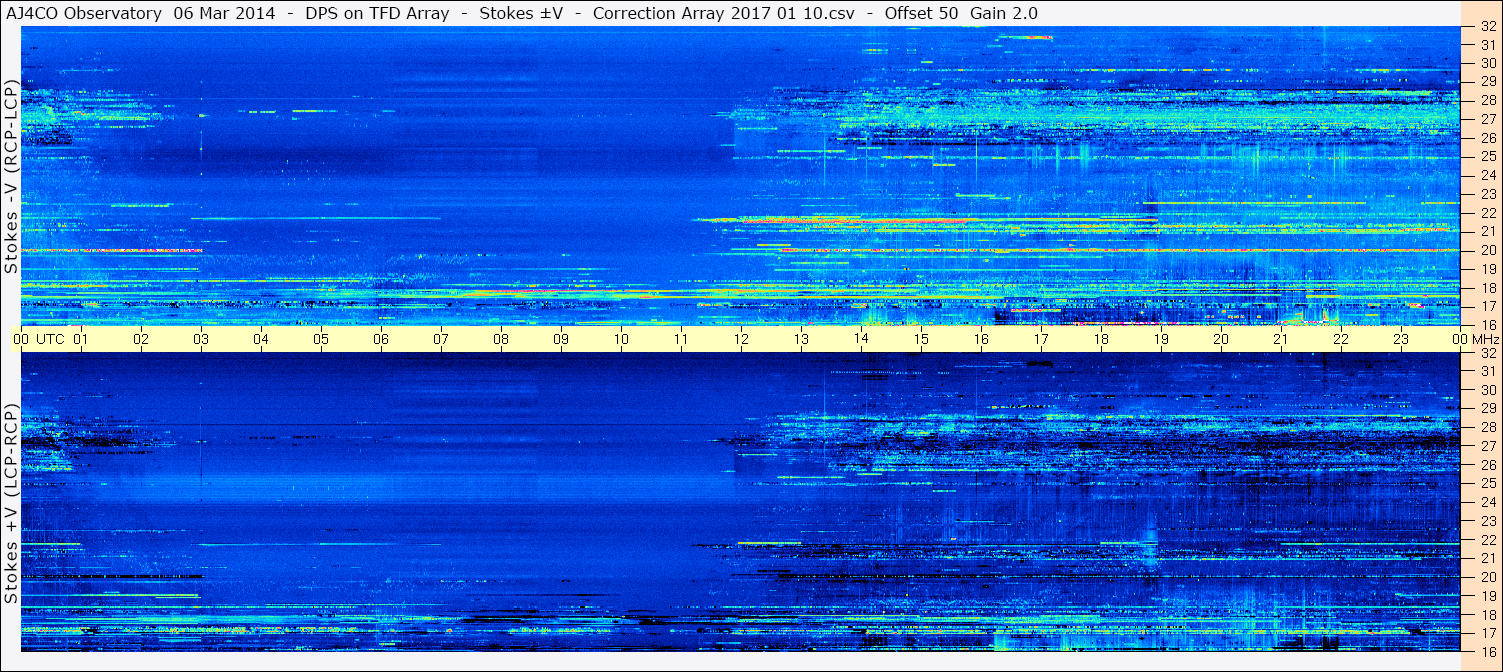The height and width of the screenshot is (672, 1503).
Task: Select the 06 hour tick on the time axis
Action: pyautogui.click(x=381, y=339)
